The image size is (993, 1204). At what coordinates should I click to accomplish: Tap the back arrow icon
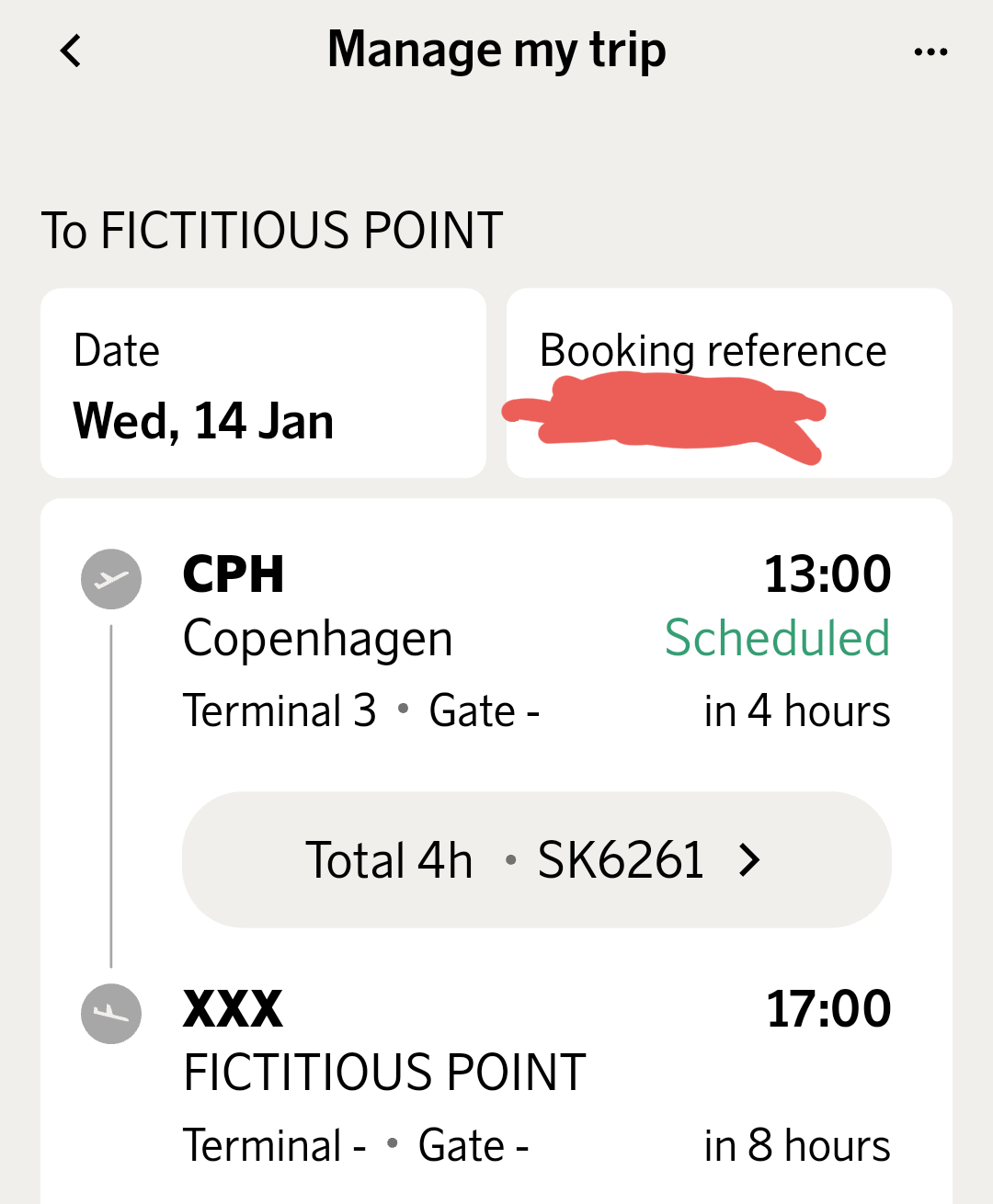[x=71, y=51]
